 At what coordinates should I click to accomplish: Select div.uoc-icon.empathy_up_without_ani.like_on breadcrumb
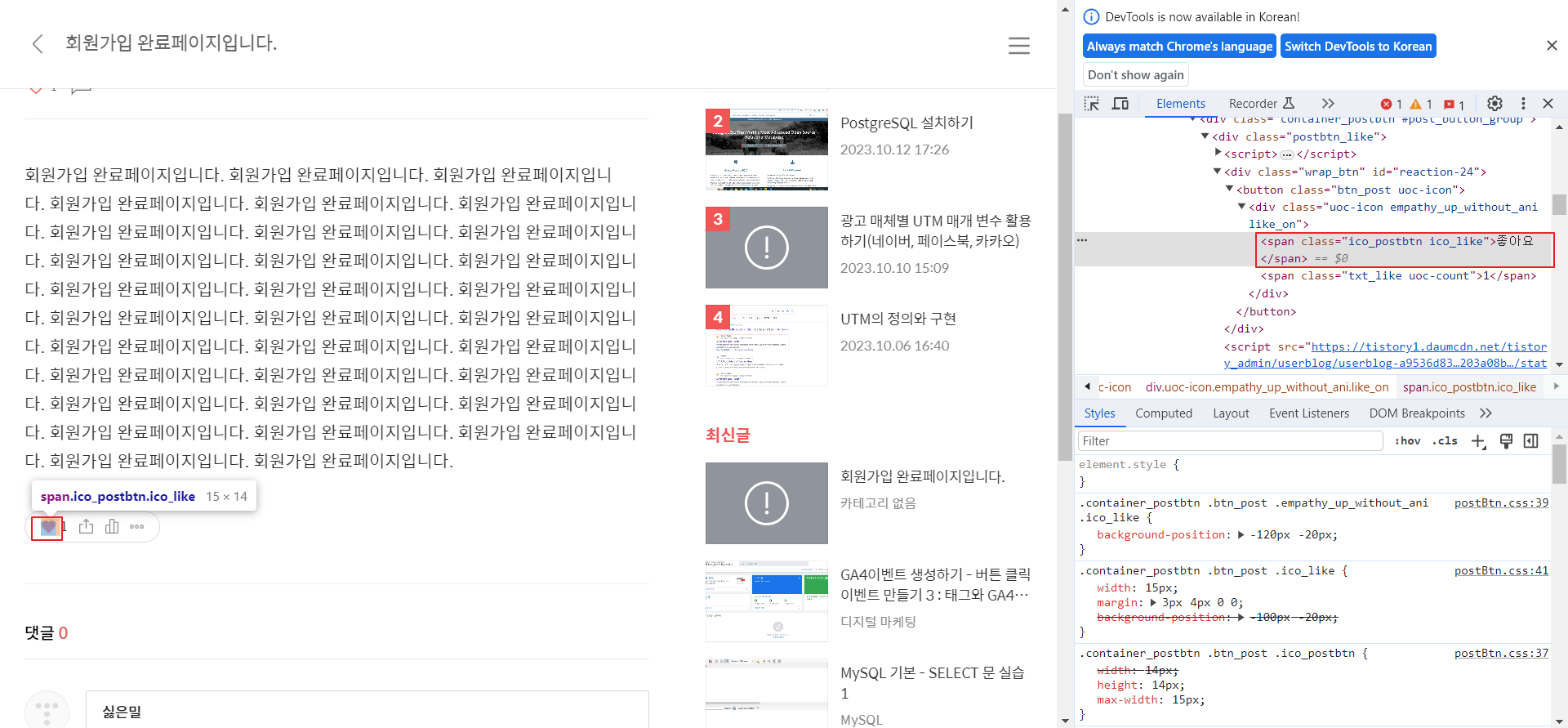[1267, 387]
